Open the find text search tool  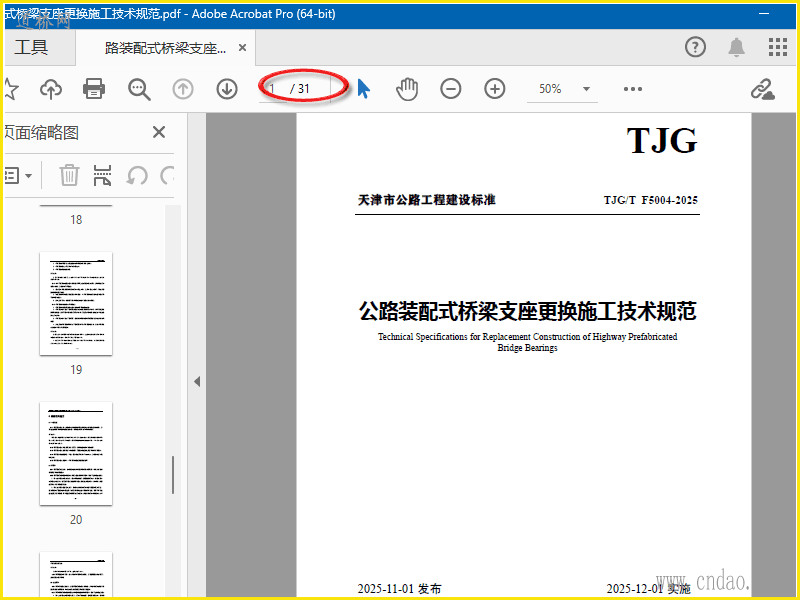pos(139,89)
